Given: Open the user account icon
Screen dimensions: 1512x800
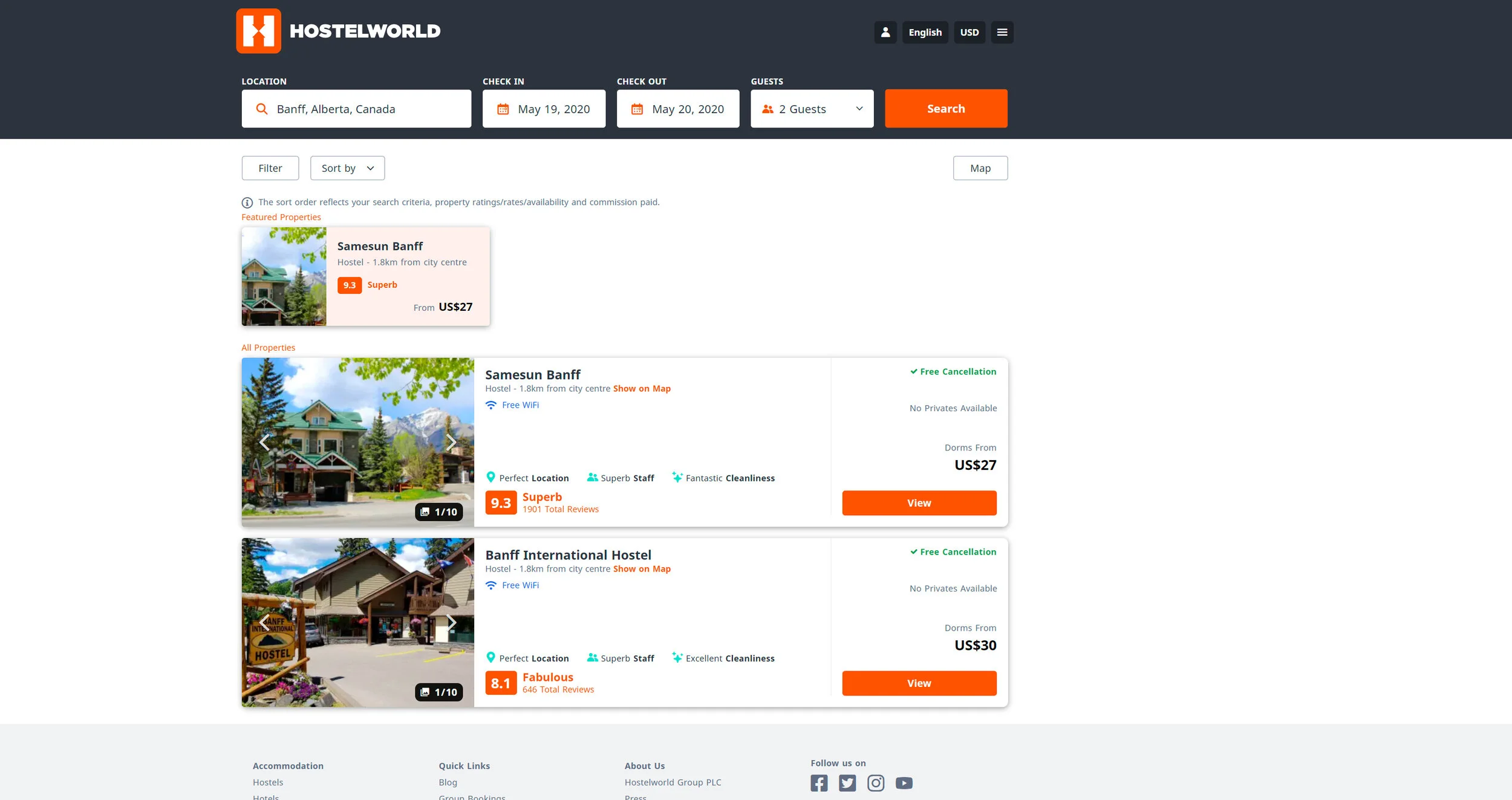Looking at the screenshot, I should 885,32.
